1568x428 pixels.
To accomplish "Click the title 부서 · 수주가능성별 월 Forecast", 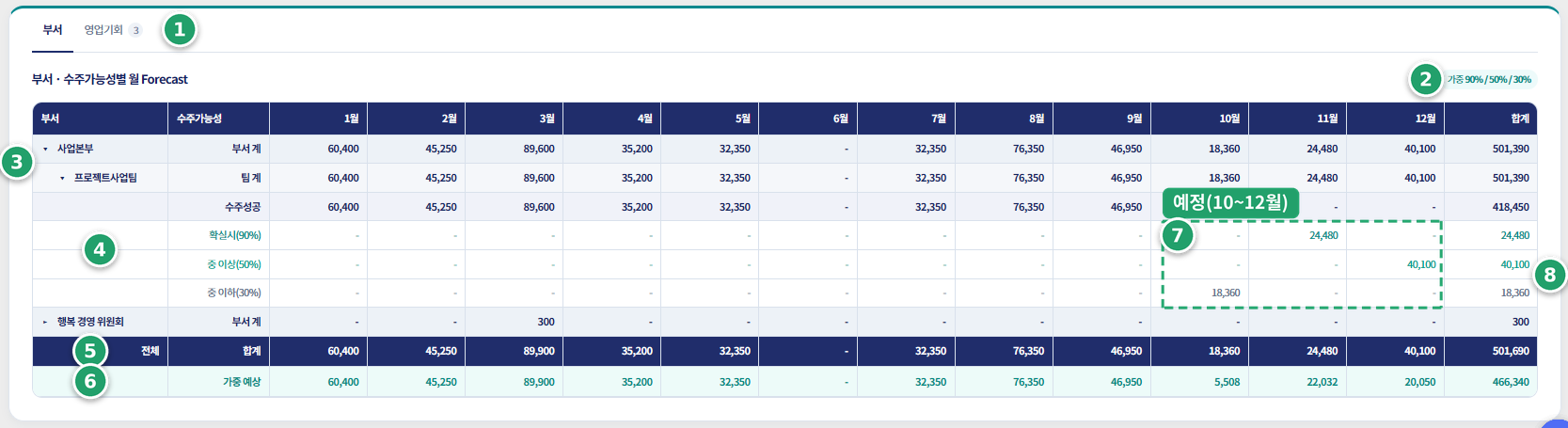I will (x=110, y=79).
